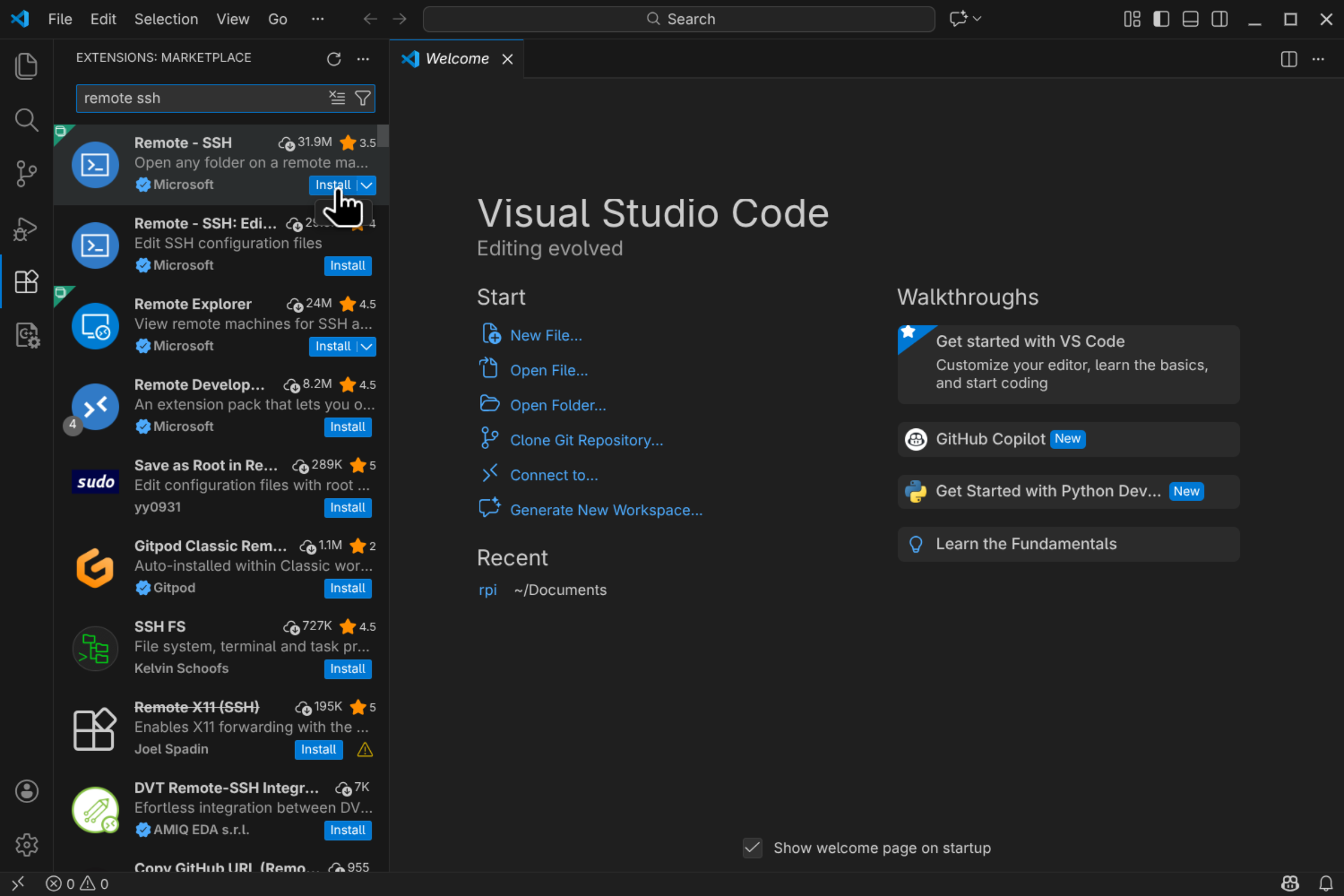
Task: Expand the Remote - SSH install dropdown arrow
Action: (x=367, y=185)
